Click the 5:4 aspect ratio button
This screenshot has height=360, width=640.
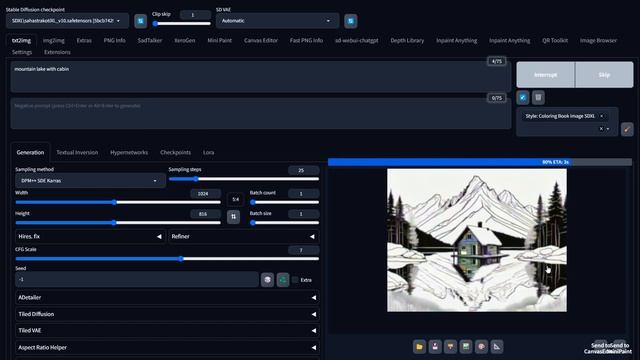[x=236, y=199]
